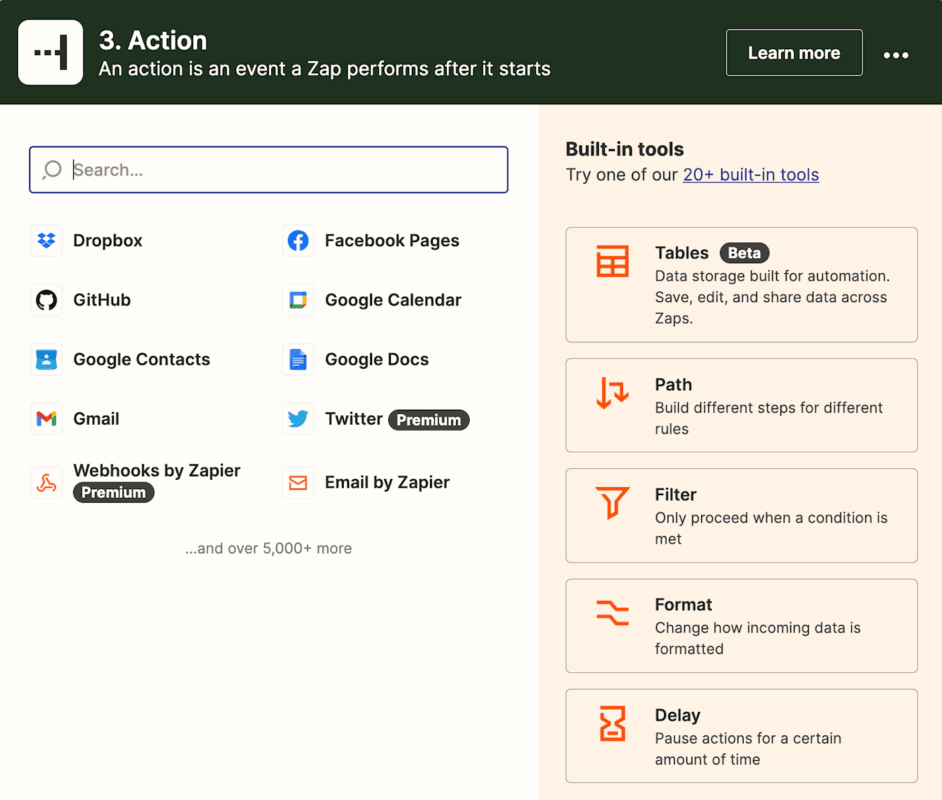942x800 pixels.
Task: Add a Path step for different rules
Action: (x=741, y=405)
